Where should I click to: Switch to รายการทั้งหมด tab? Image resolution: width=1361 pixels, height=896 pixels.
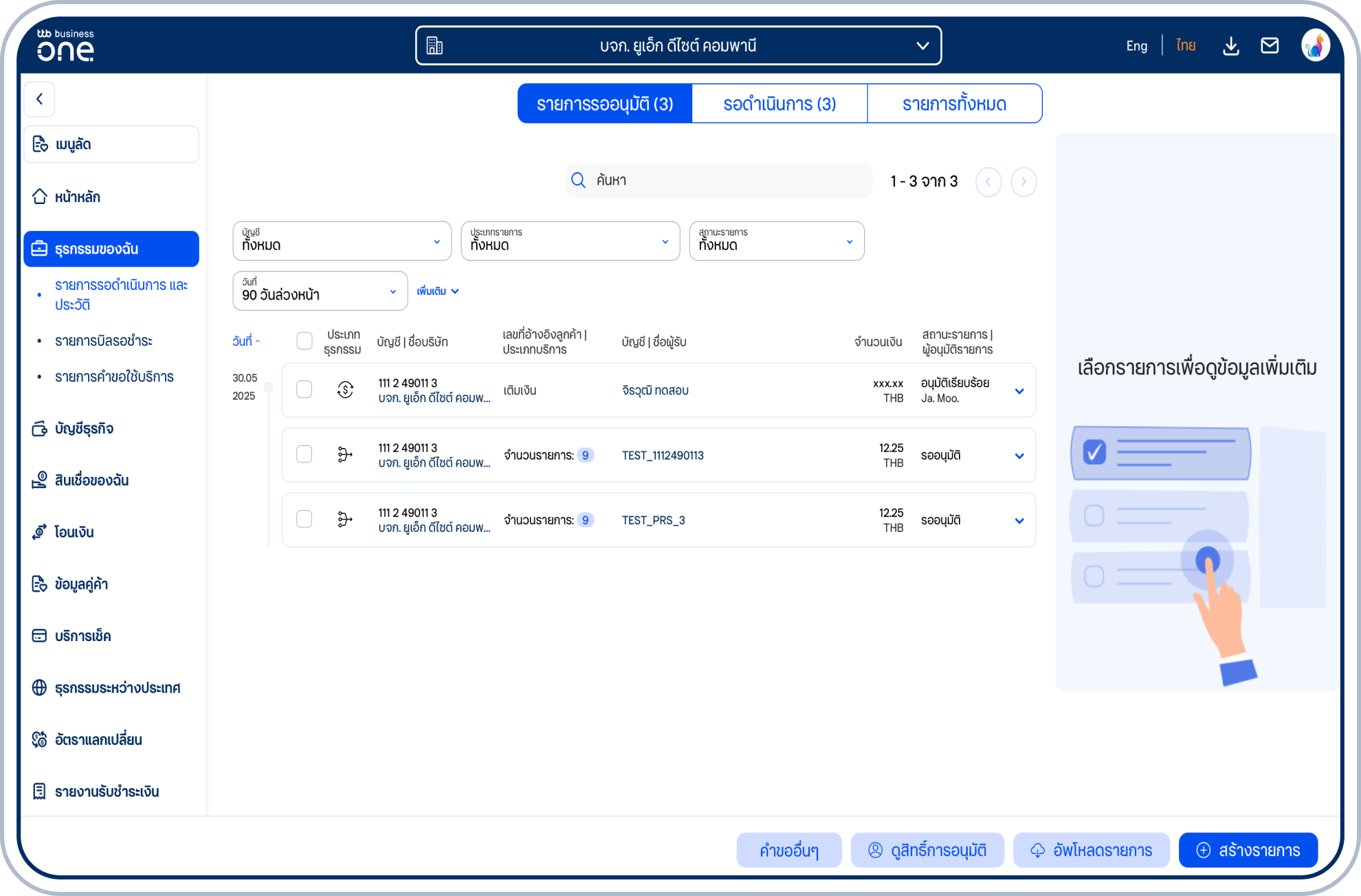pyautogui.click(x=954, y=104)
